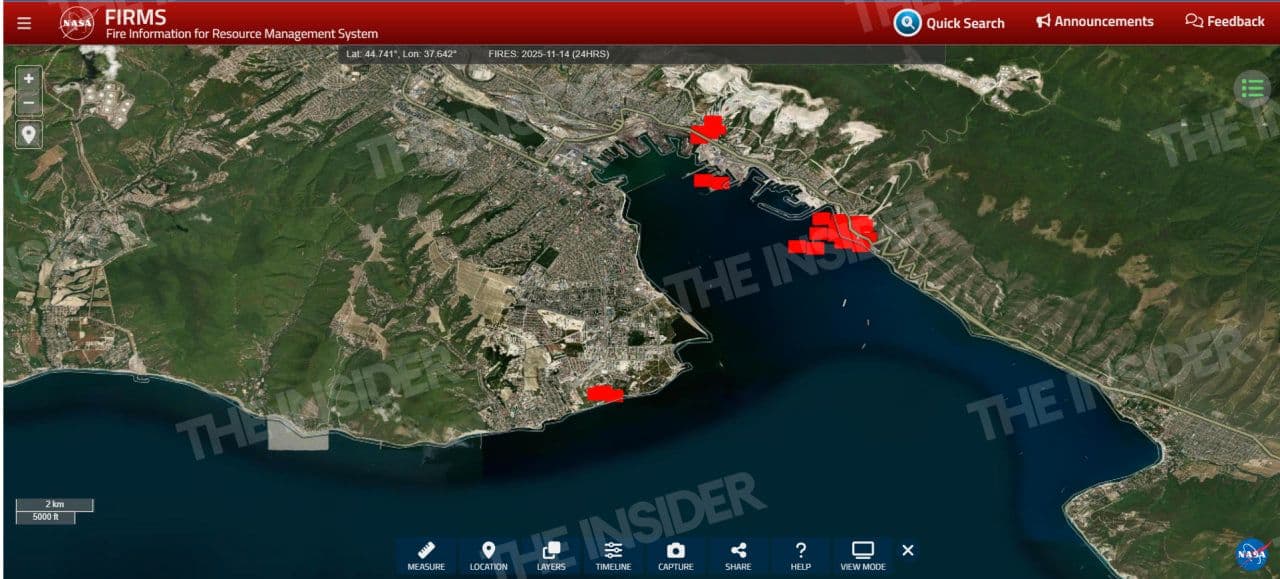Toggle the Timeline panel
Screen dimensions: 1280x579
tap(613, 555)
